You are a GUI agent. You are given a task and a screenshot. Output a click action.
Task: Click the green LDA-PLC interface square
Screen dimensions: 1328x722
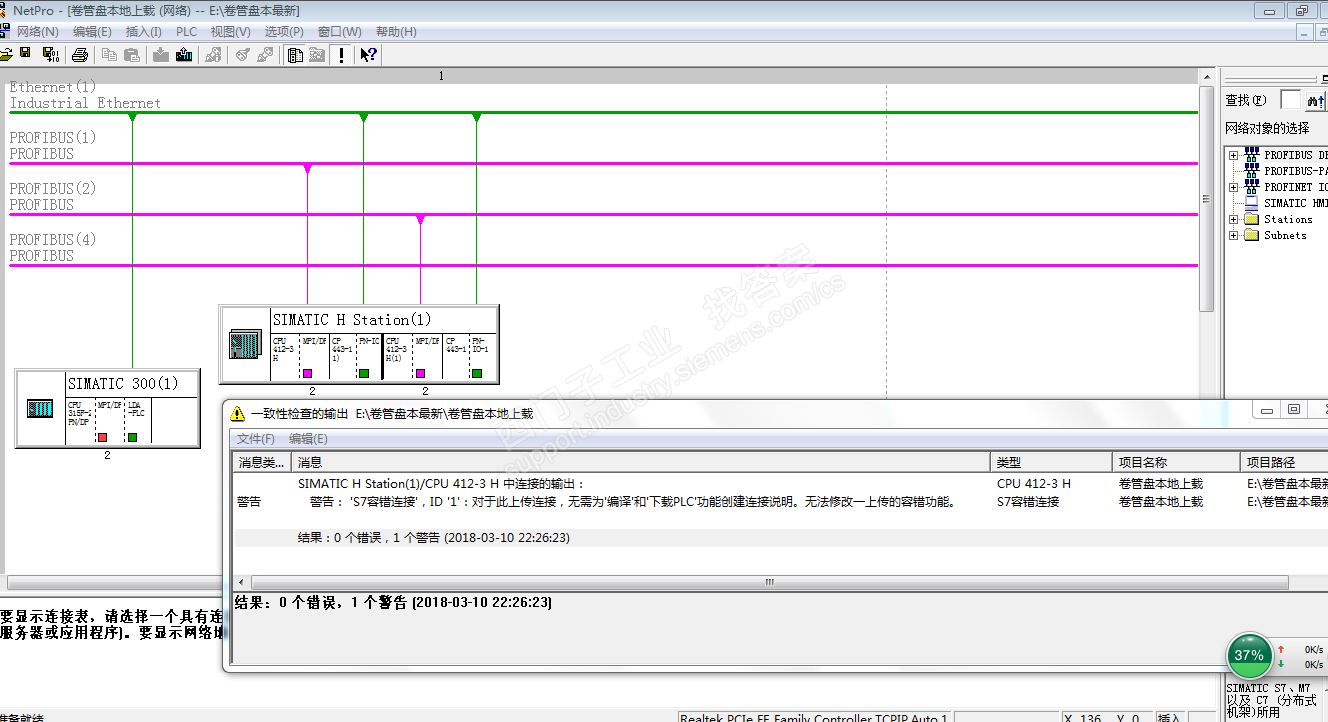coord(132,437)
